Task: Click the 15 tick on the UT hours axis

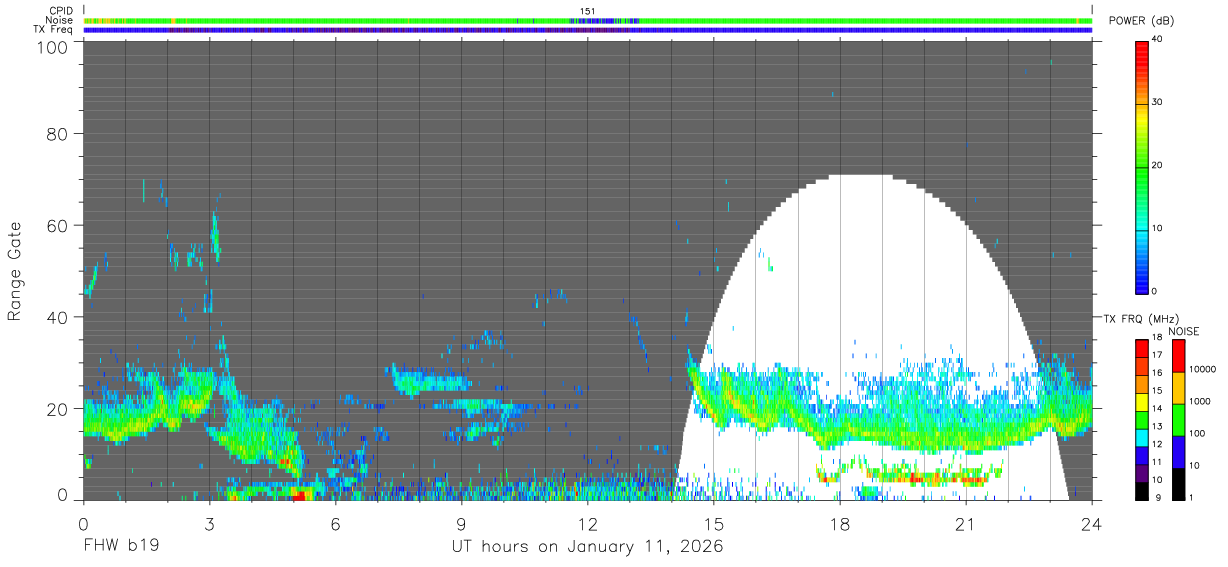Action: click(714, 524)
